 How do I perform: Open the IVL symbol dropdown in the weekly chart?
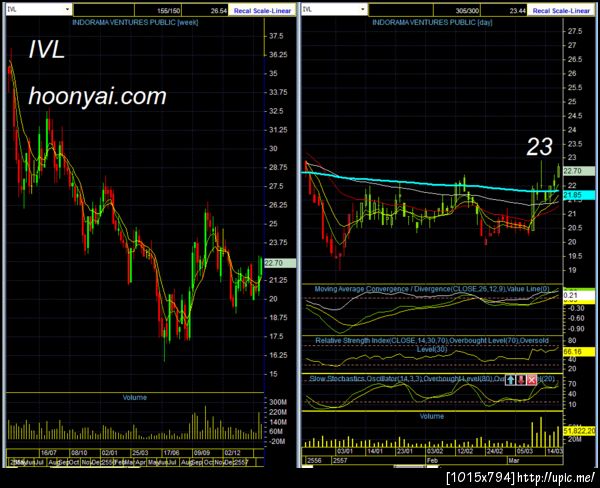39,9
